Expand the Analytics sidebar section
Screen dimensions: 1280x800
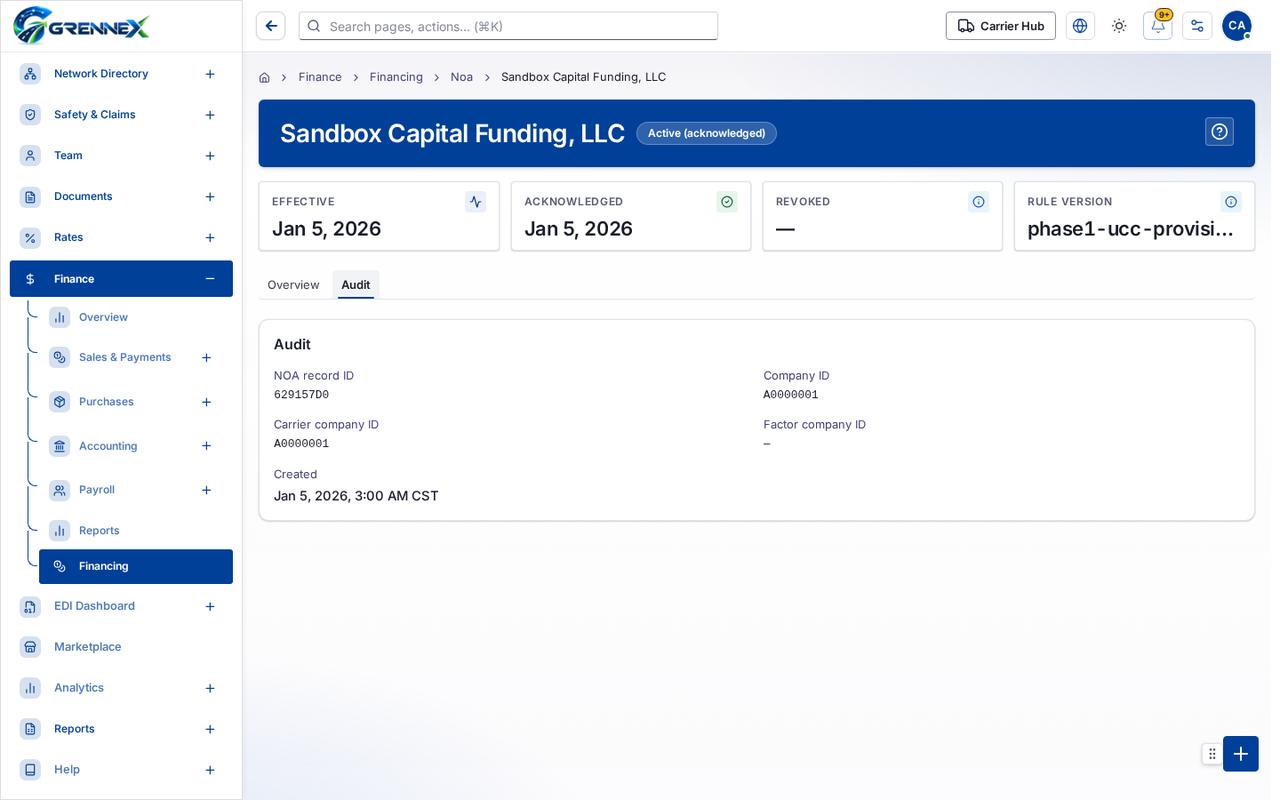click(x=210, y=688)
